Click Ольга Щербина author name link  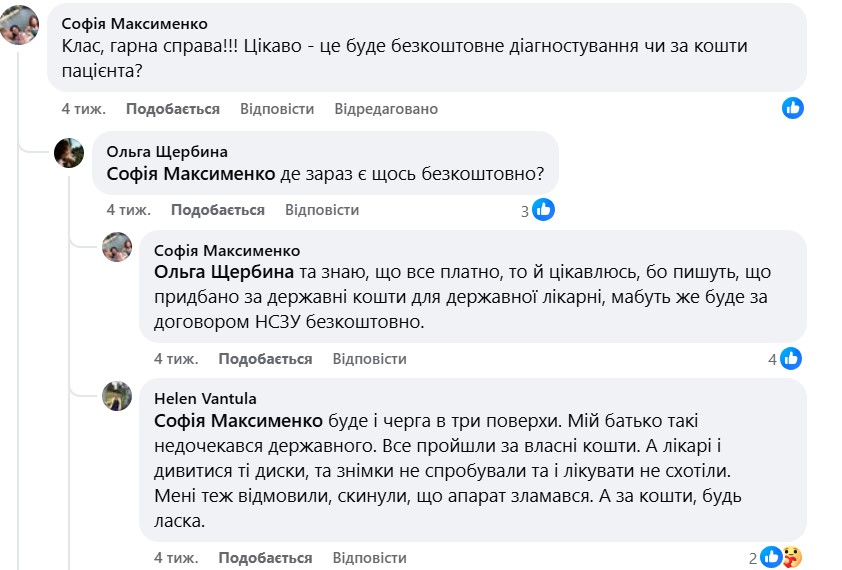click(167, 152)
